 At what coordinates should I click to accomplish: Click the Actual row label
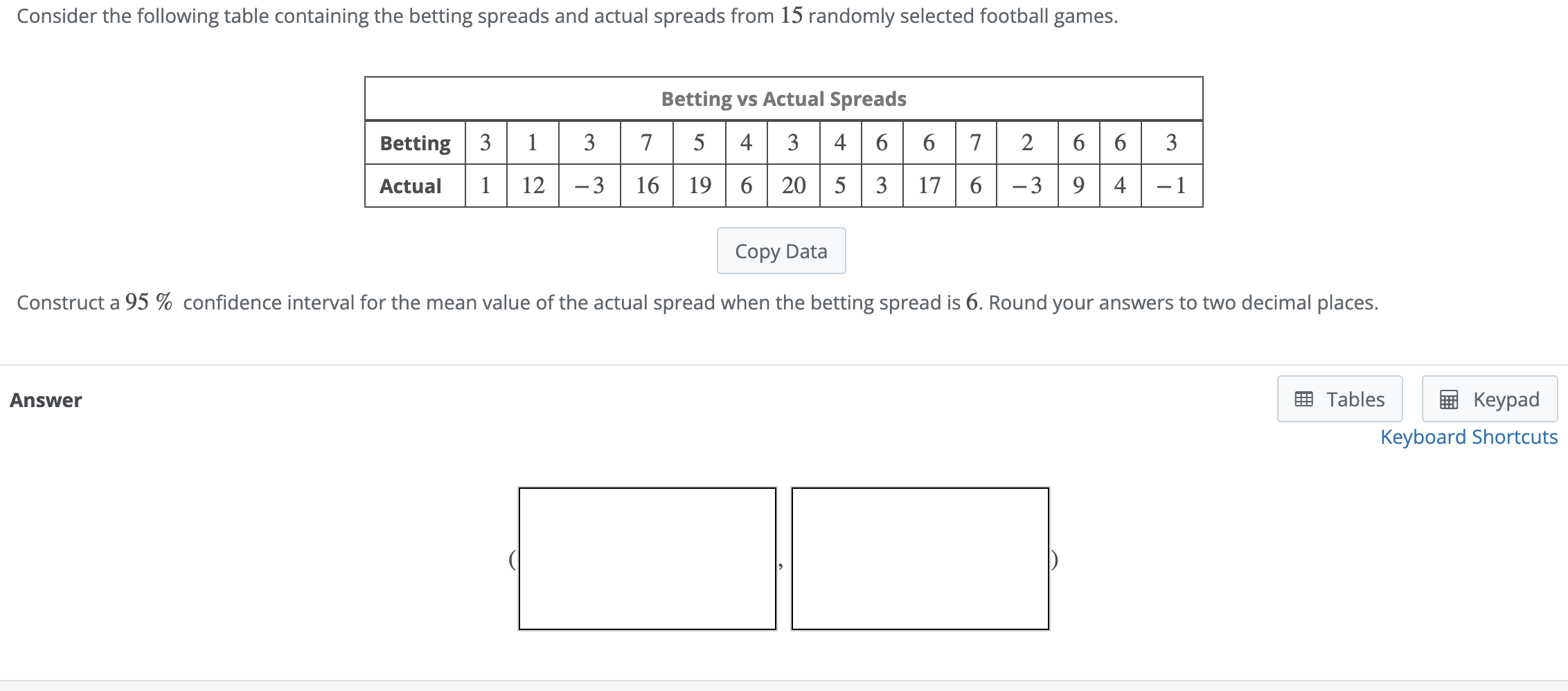click(x=412, y=185)
